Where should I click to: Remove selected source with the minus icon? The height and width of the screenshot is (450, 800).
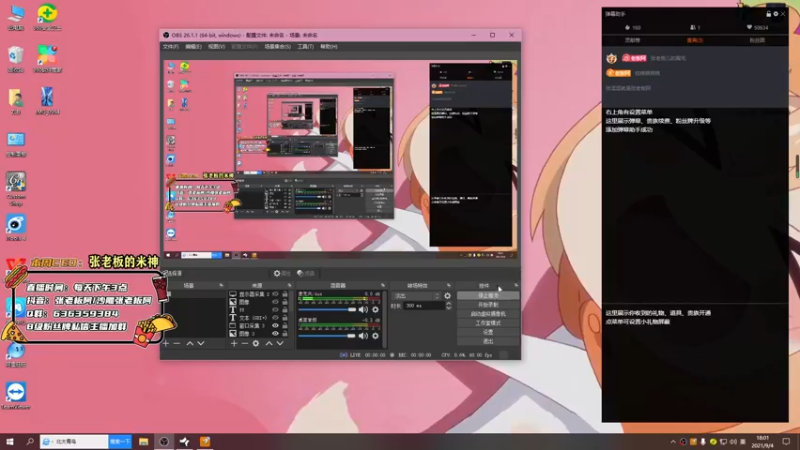tap(245, 344)
